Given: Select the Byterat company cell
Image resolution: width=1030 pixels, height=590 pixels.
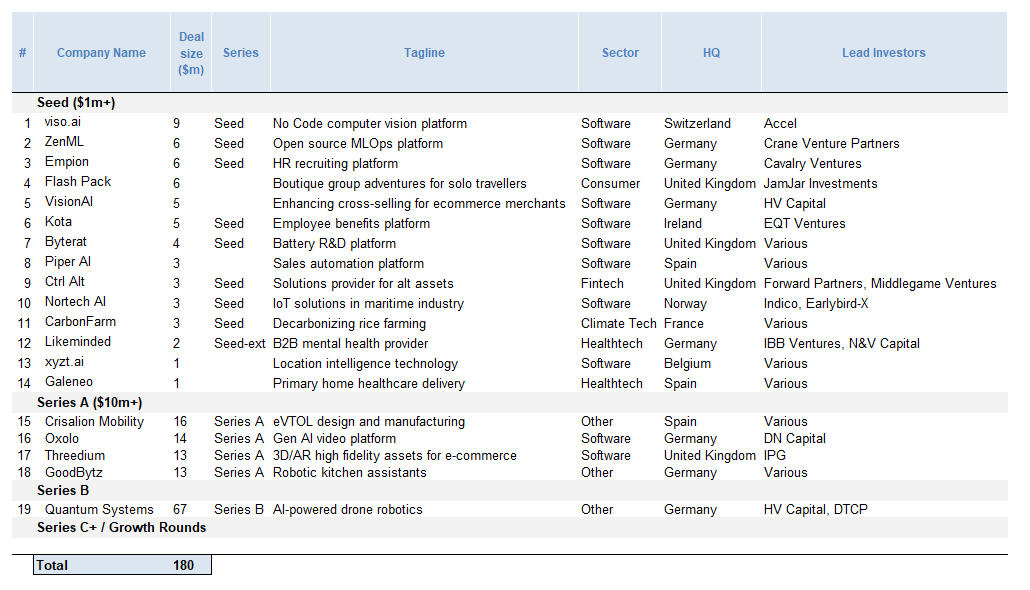Looking at the screenshot, I should (x=66, y=242).
